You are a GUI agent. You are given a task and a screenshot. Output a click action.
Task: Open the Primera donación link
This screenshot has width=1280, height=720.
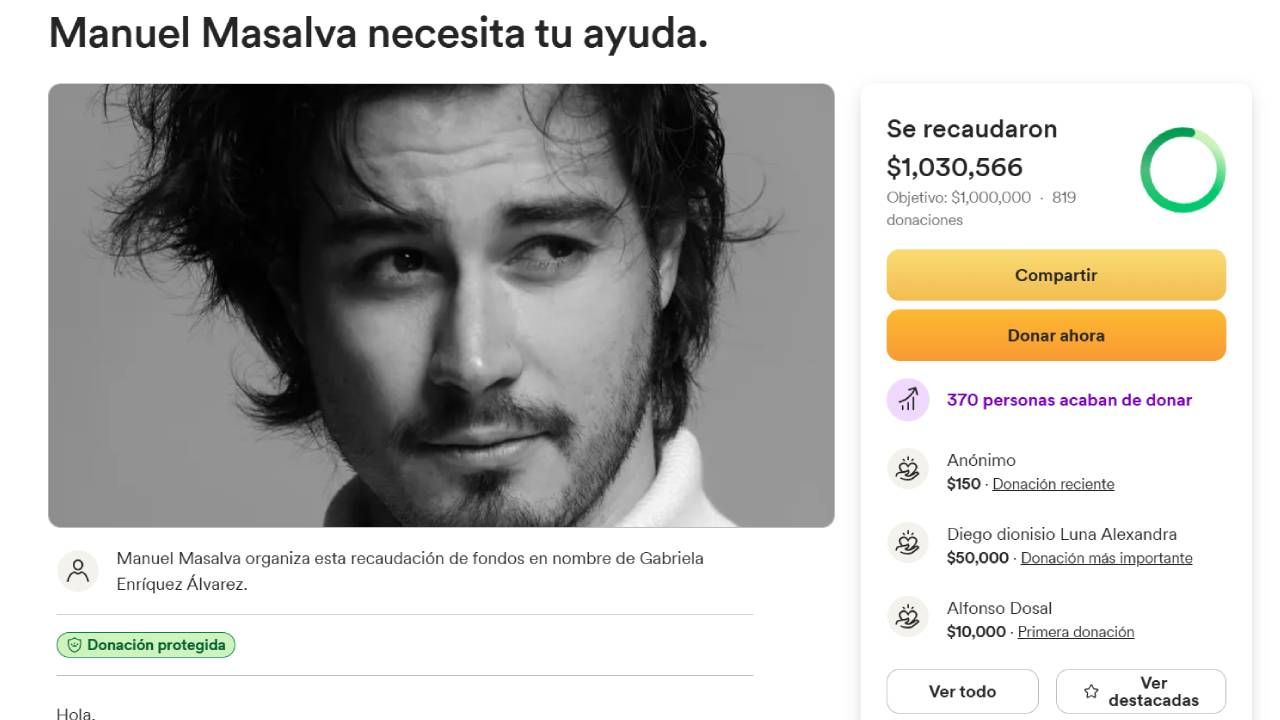tap(1076, 632)
